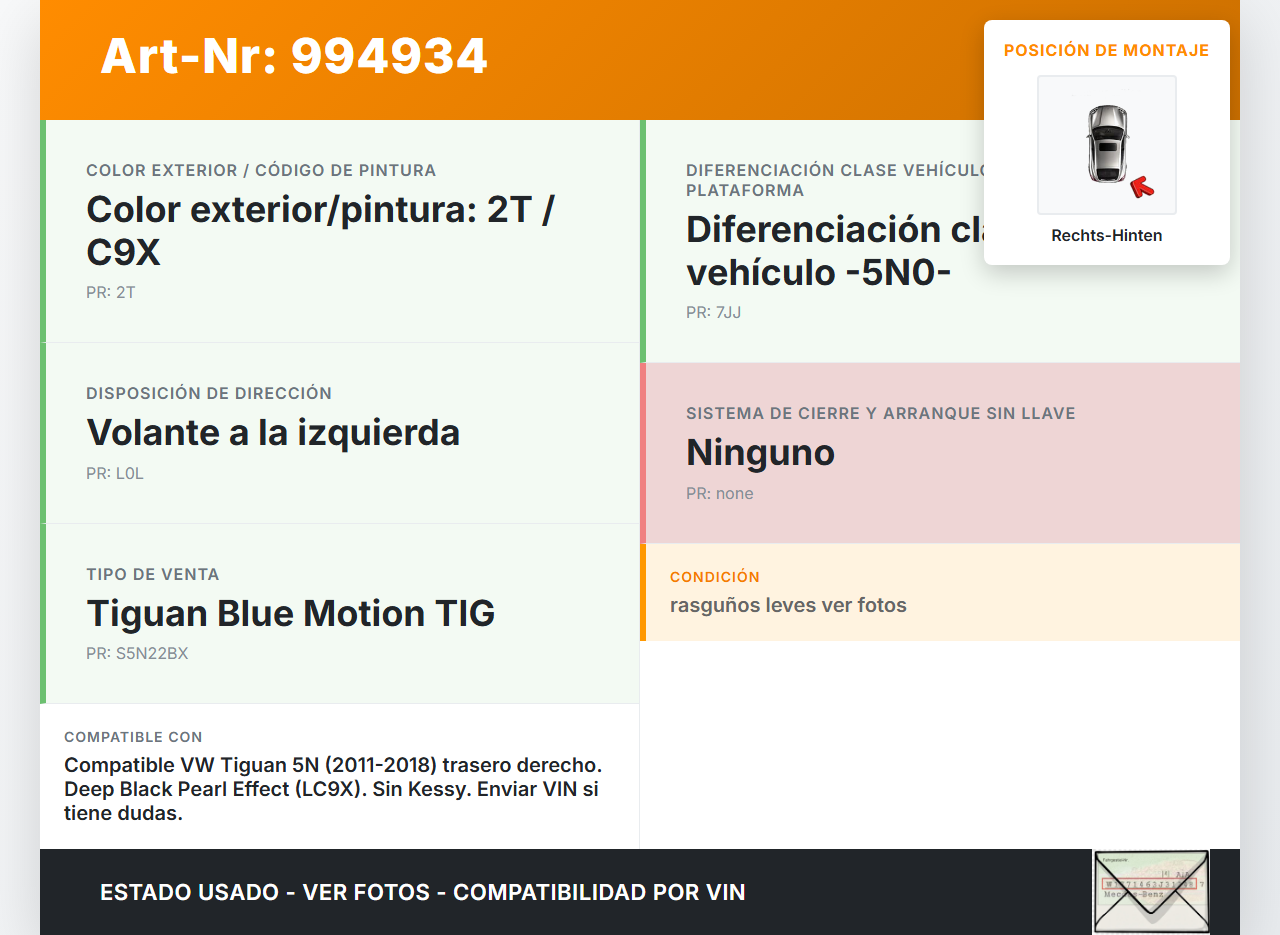Screen dimensions: 1280x935
Task: Click the COLOR EXTERIOR / CÓDIGO DE PINTURA label
Action: coord(261,170)
